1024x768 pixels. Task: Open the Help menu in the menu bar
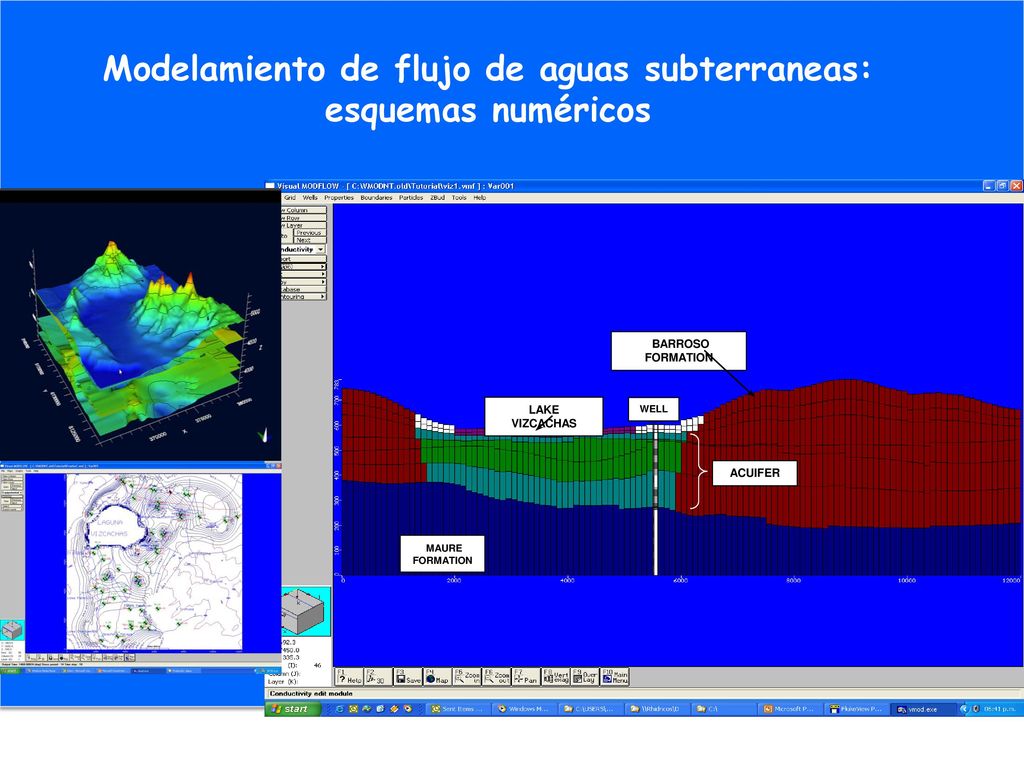click(x=480, y=197)
